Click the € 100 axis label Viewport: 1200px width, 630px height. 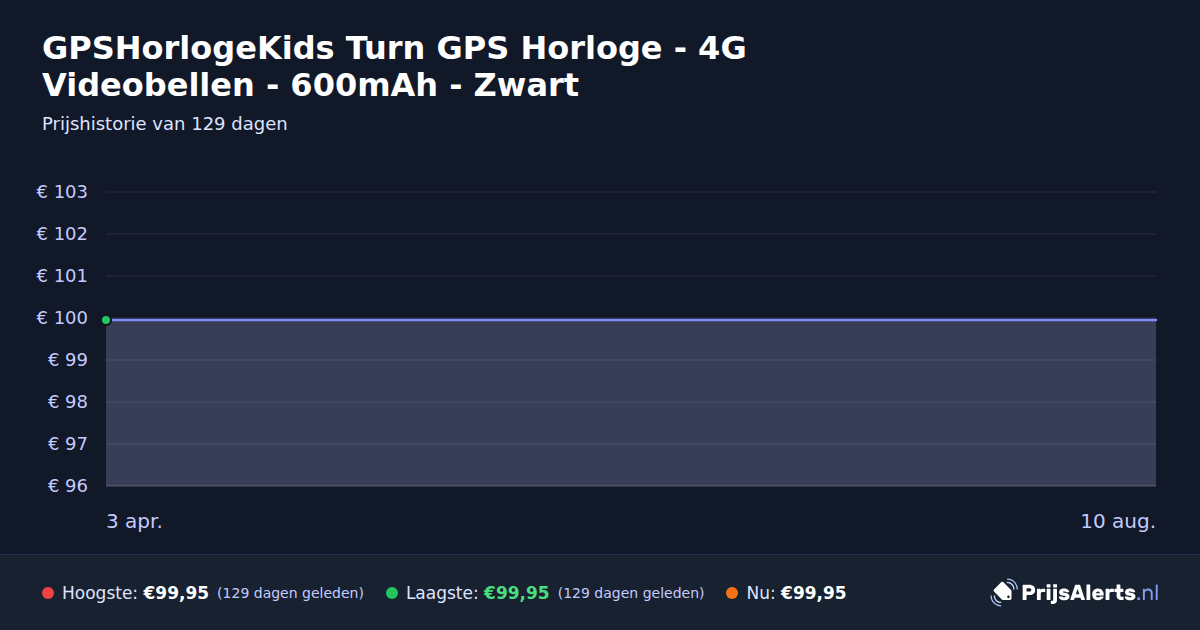coord(63,318)
